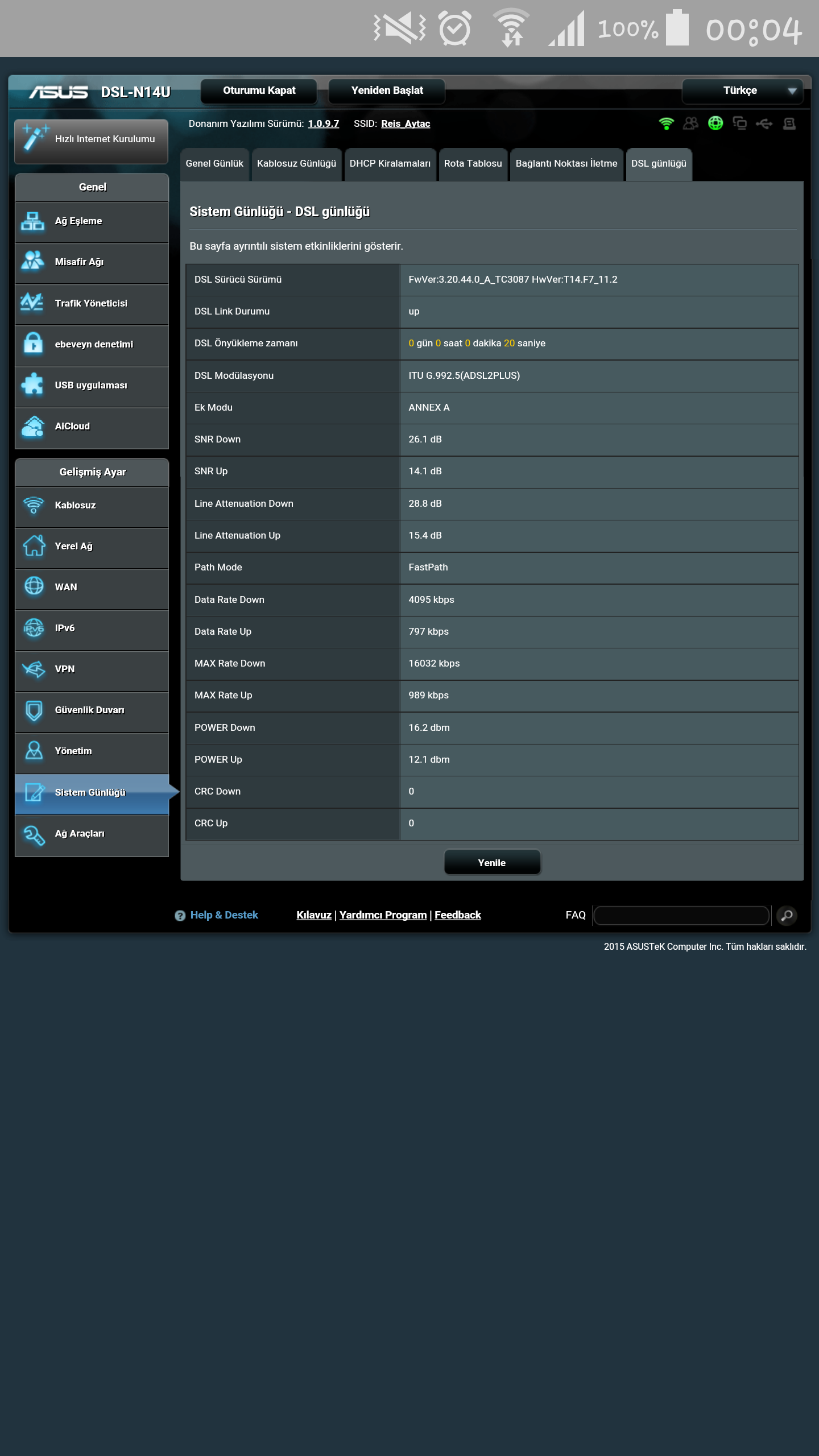Click the LAN clients status icon

(739, 123)
